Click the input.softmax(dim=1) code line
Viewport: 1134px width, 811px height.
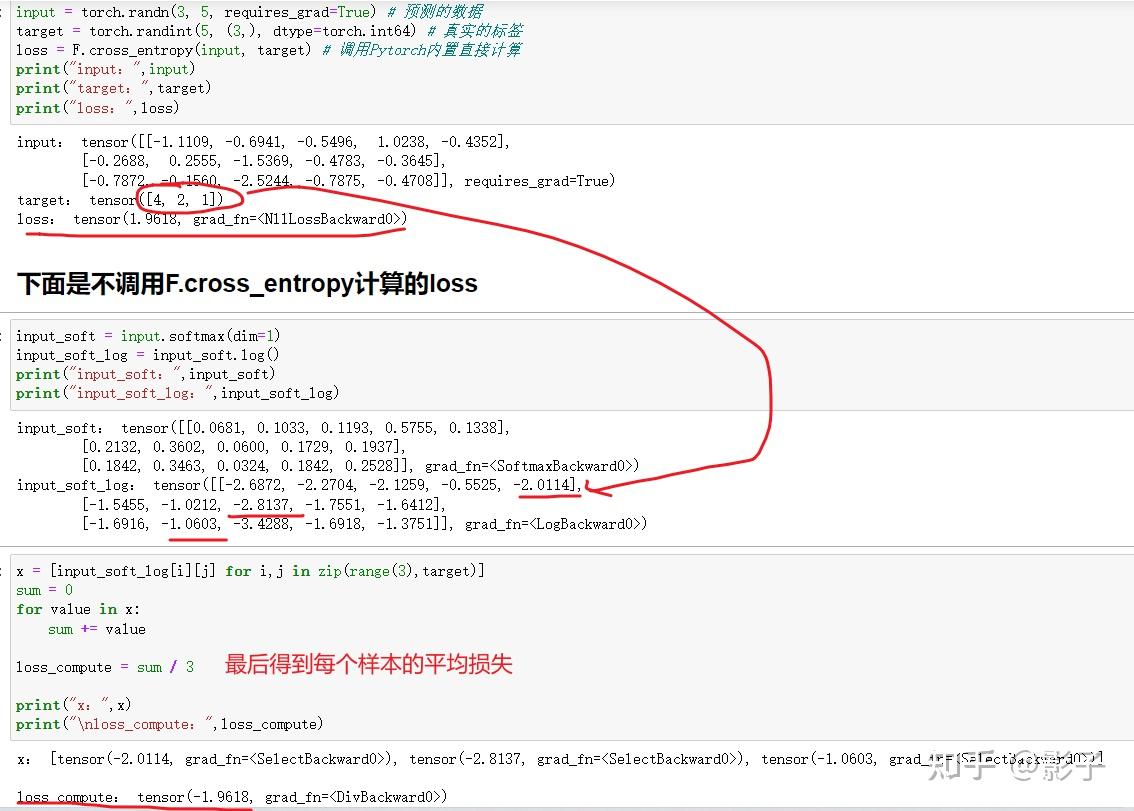pos(130,335)
